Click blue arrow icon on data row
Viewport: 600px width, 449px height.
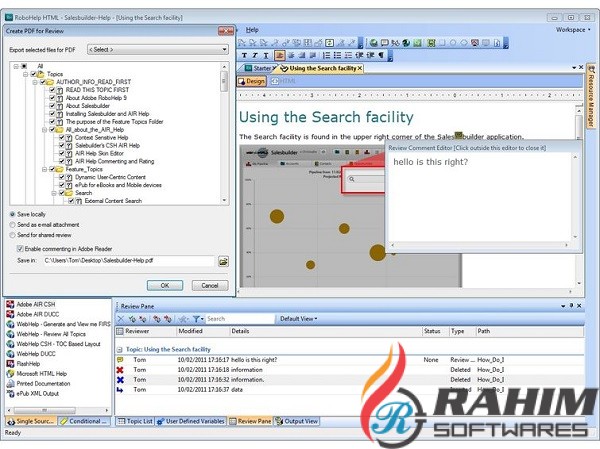pyautogui.click(x=120, y=390)
